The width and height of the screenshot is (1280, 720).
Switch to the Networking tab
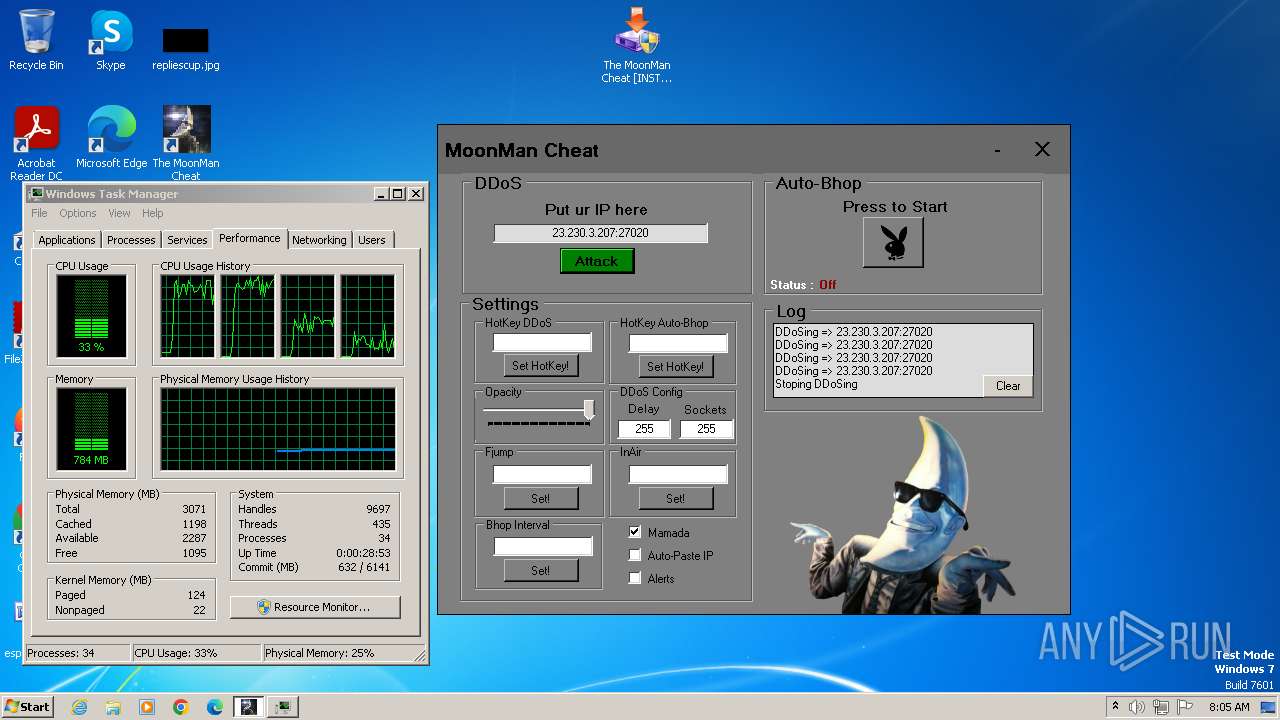click(319, 240)
